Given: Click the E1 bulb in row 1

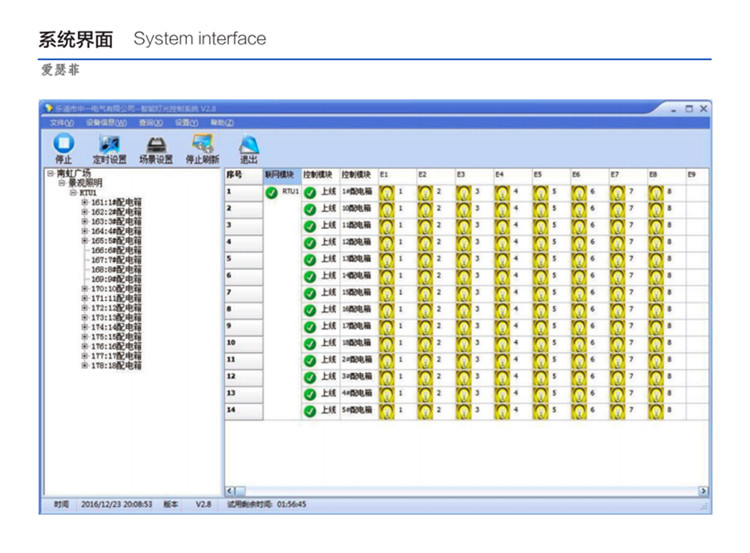Looking at the screenshot, I should (386, 192).
